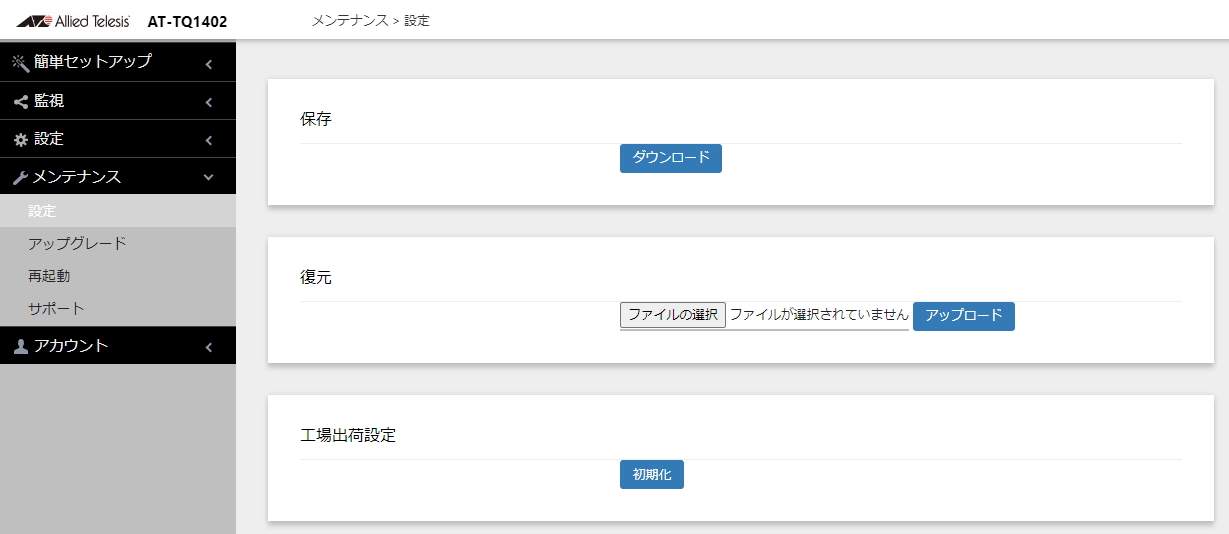Collapse the メンテナンス menu chevron
1229x534 pixels.
[208, 178]
